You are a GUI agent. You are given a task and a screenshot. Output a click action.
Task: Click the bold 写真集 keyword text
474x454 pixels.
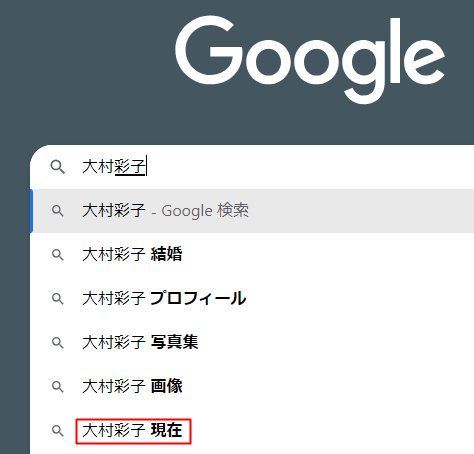(x=174, y=342)
